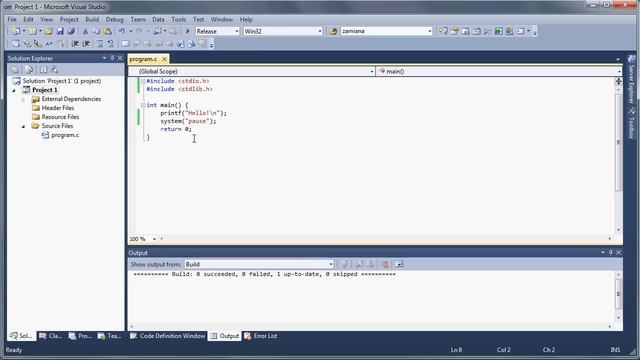
Task: Click the Solution Explorer Properties icon
Action: tap(15, 70)
